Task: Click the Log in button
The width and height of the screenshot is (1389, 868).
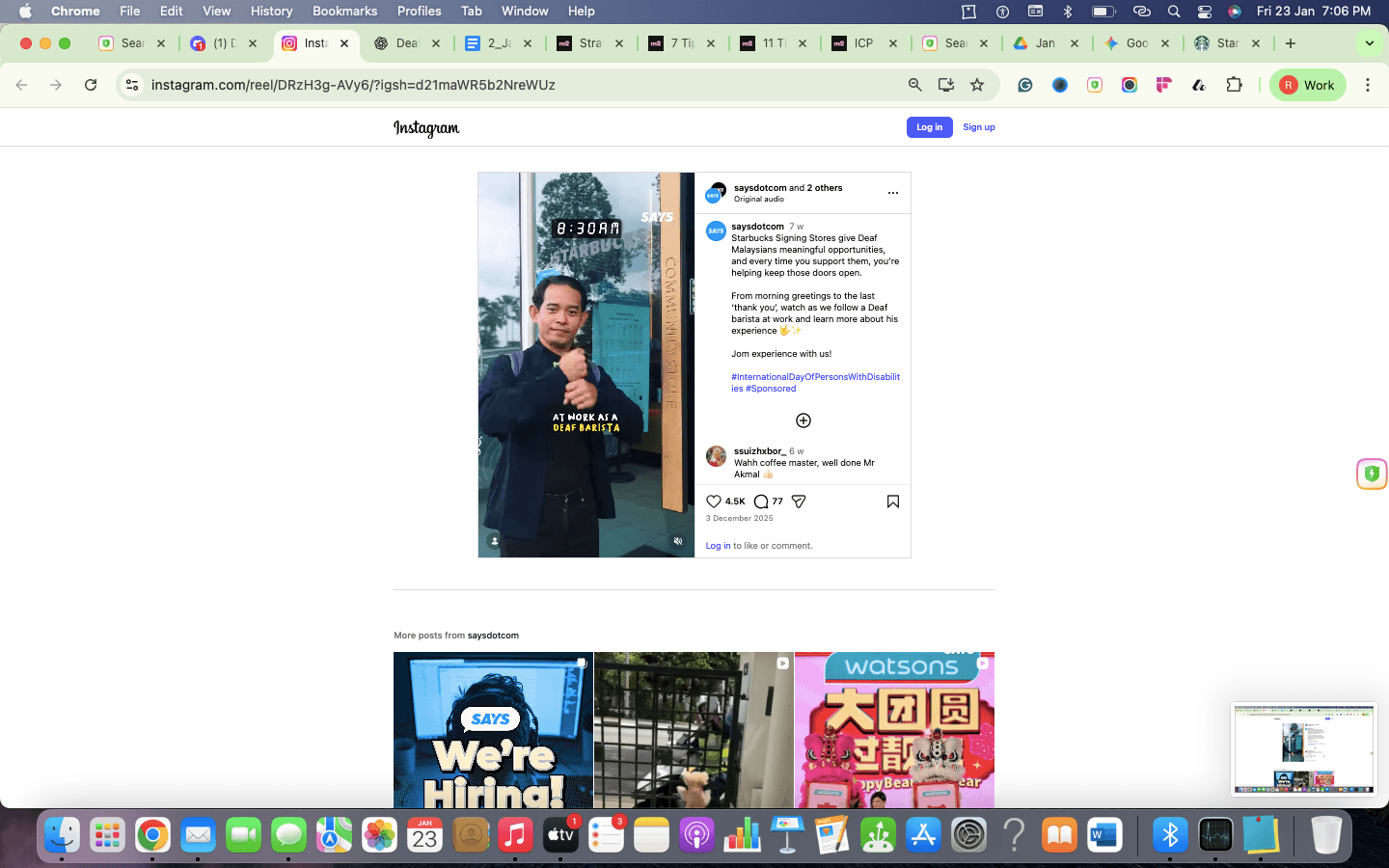Action: point(930,127)
